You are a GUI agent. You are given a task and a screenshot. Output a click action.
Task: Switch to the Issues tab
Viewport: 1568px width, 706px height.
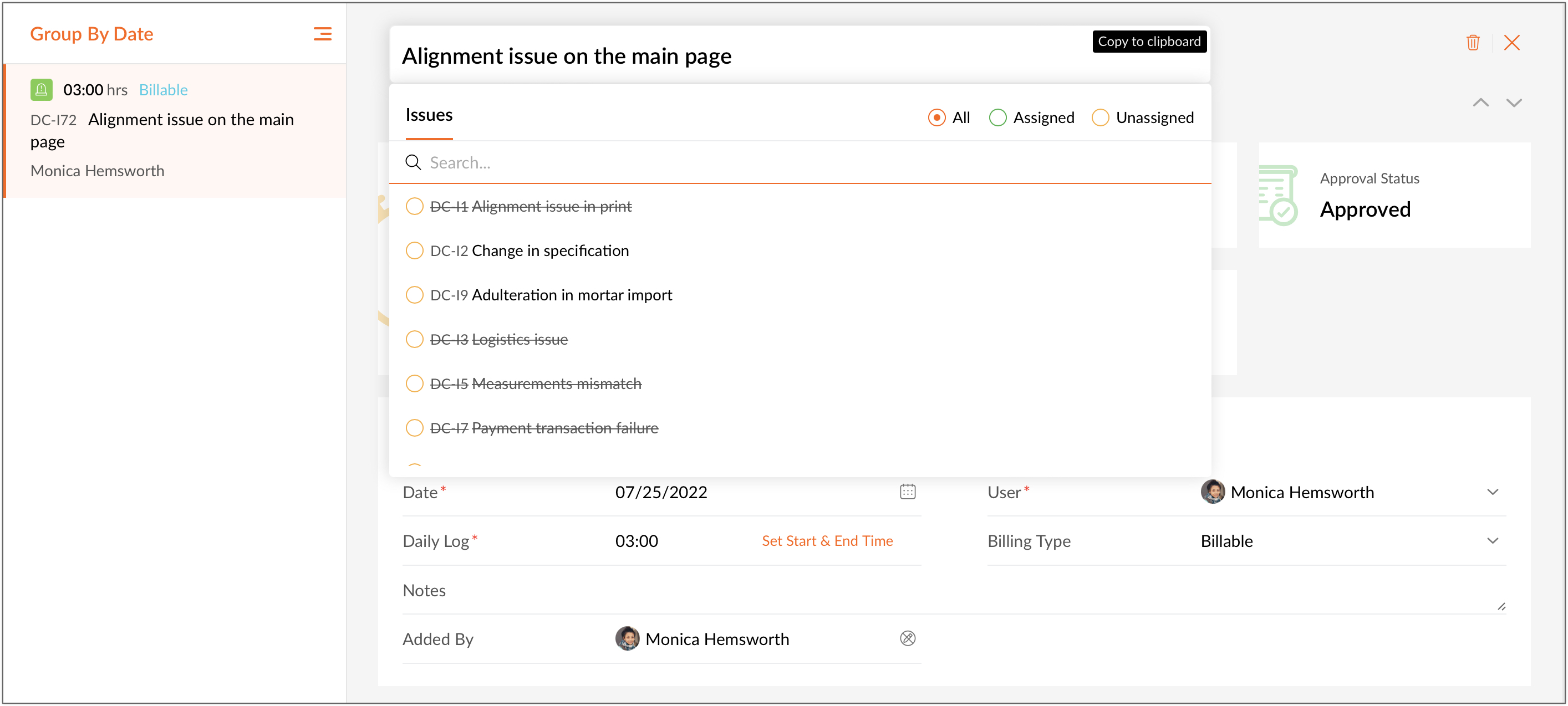click(429, 115)
